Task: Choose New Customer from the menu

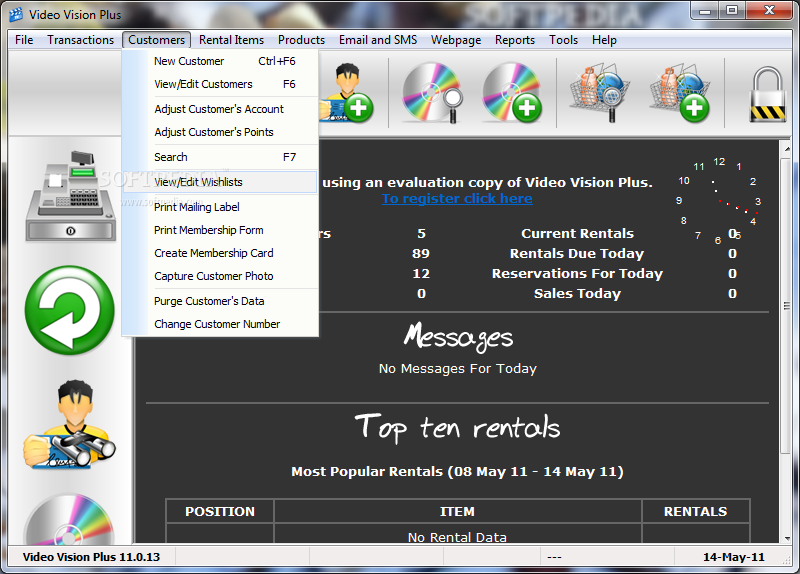Action: (220, 61)
